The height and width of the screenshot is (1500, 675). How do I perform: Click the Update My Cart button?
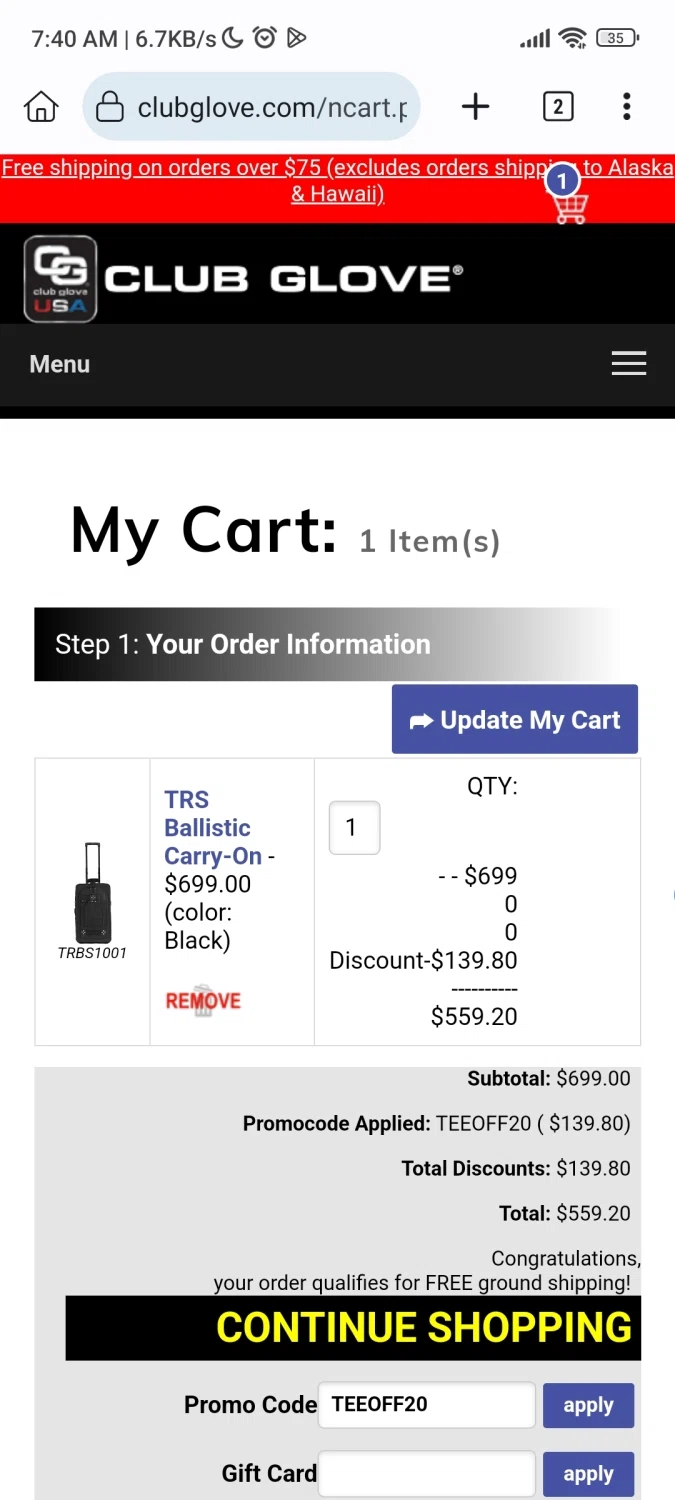pyautogui.click(x=514, y=720)
